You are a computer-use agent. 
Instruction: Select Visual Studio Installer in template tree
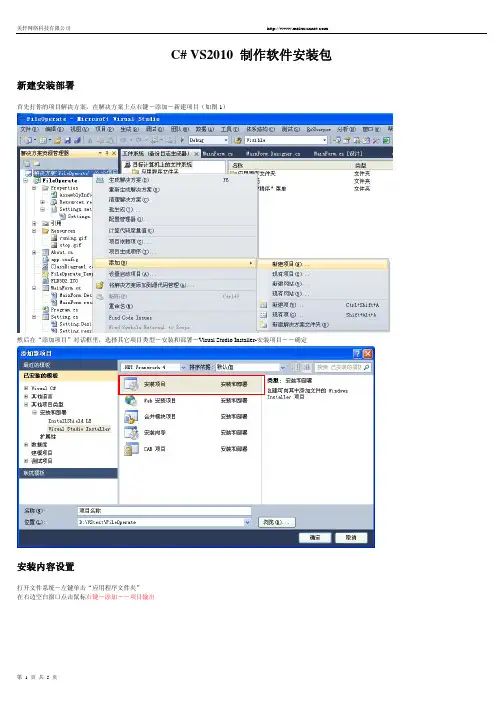(79, 429)
